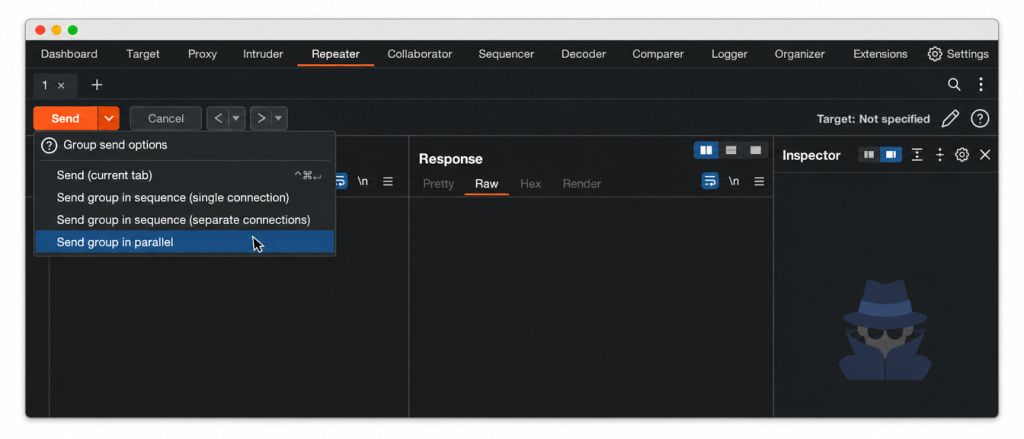Viewport: 1024px width, 439px height.
Task: Open the Sequencer tab
Action: pyautogui.click(x=506, y=54)
